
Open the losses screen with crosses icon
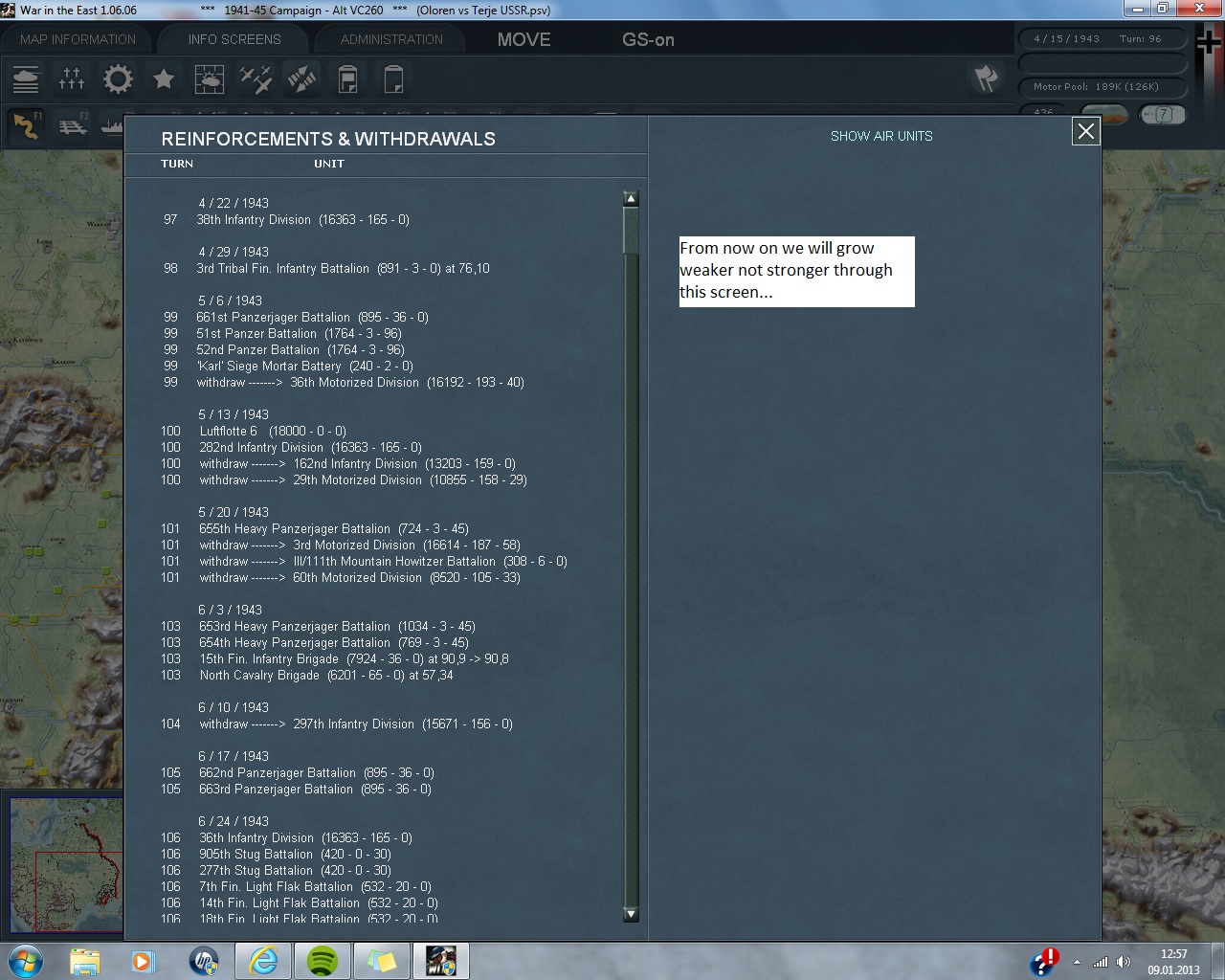pyautogui.click(x=72, y=78)
